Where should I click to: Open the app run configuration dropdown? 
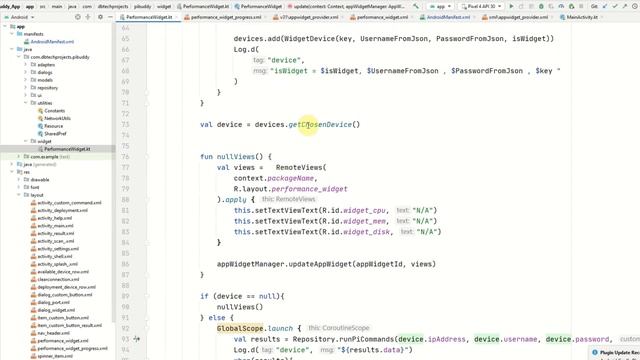click(x=440, y=7)
